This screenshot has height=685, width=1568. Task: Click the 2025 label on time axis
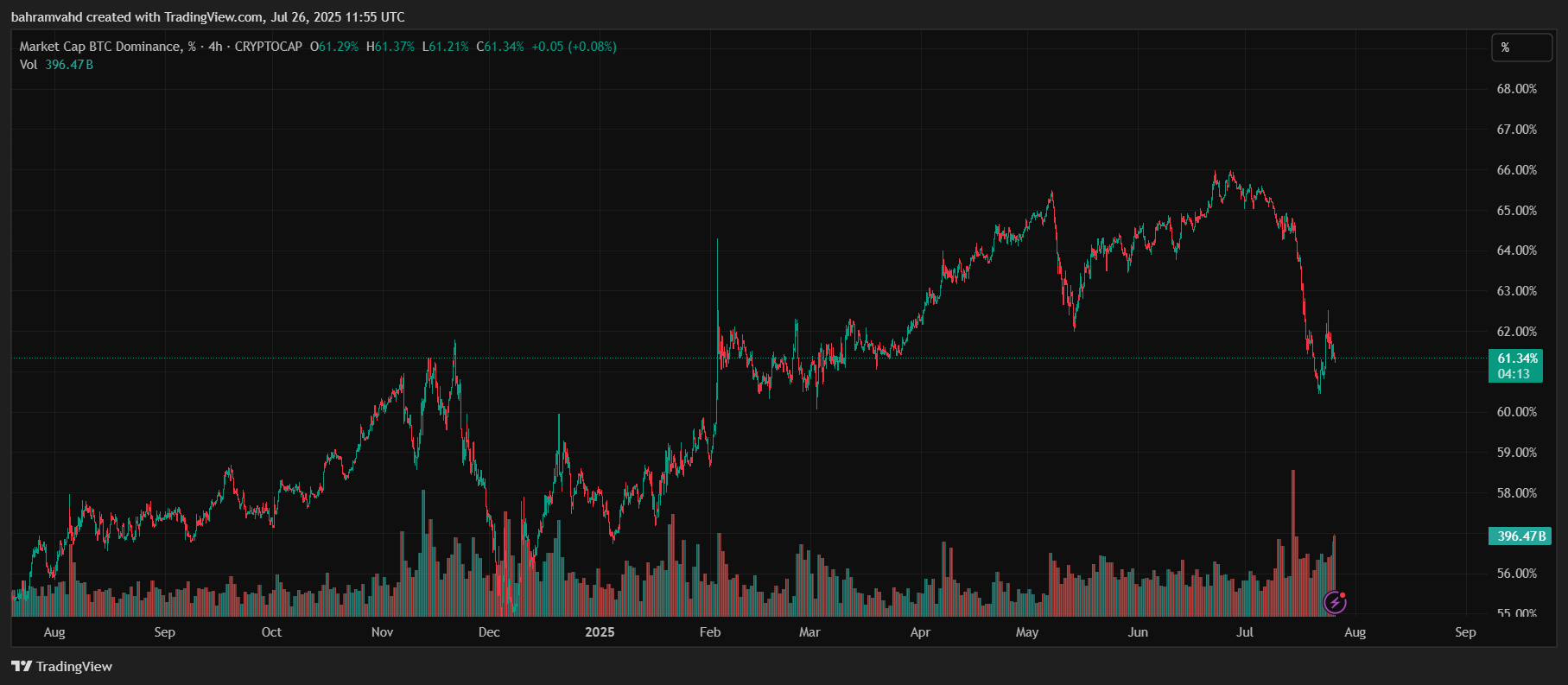(600, 632)
